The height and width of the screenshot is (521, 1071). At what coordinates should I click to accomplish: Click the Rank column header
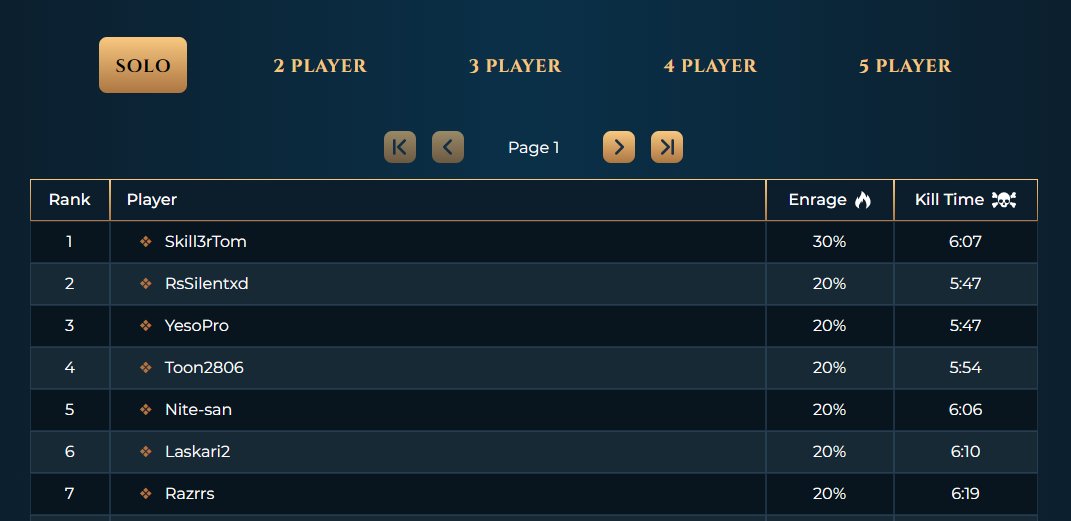[x=70, y=200]
